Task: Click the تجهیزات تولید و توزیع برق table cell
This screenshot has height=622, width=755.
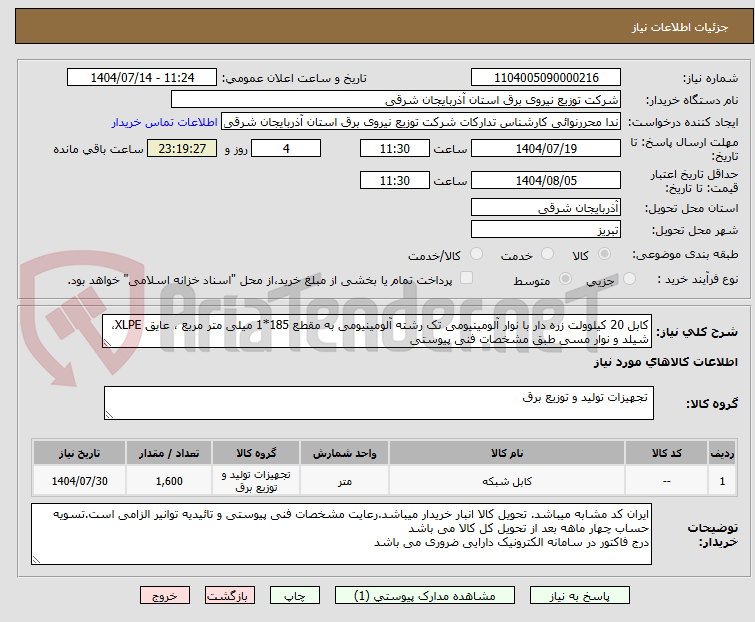Action: click(x=256, y=481)
